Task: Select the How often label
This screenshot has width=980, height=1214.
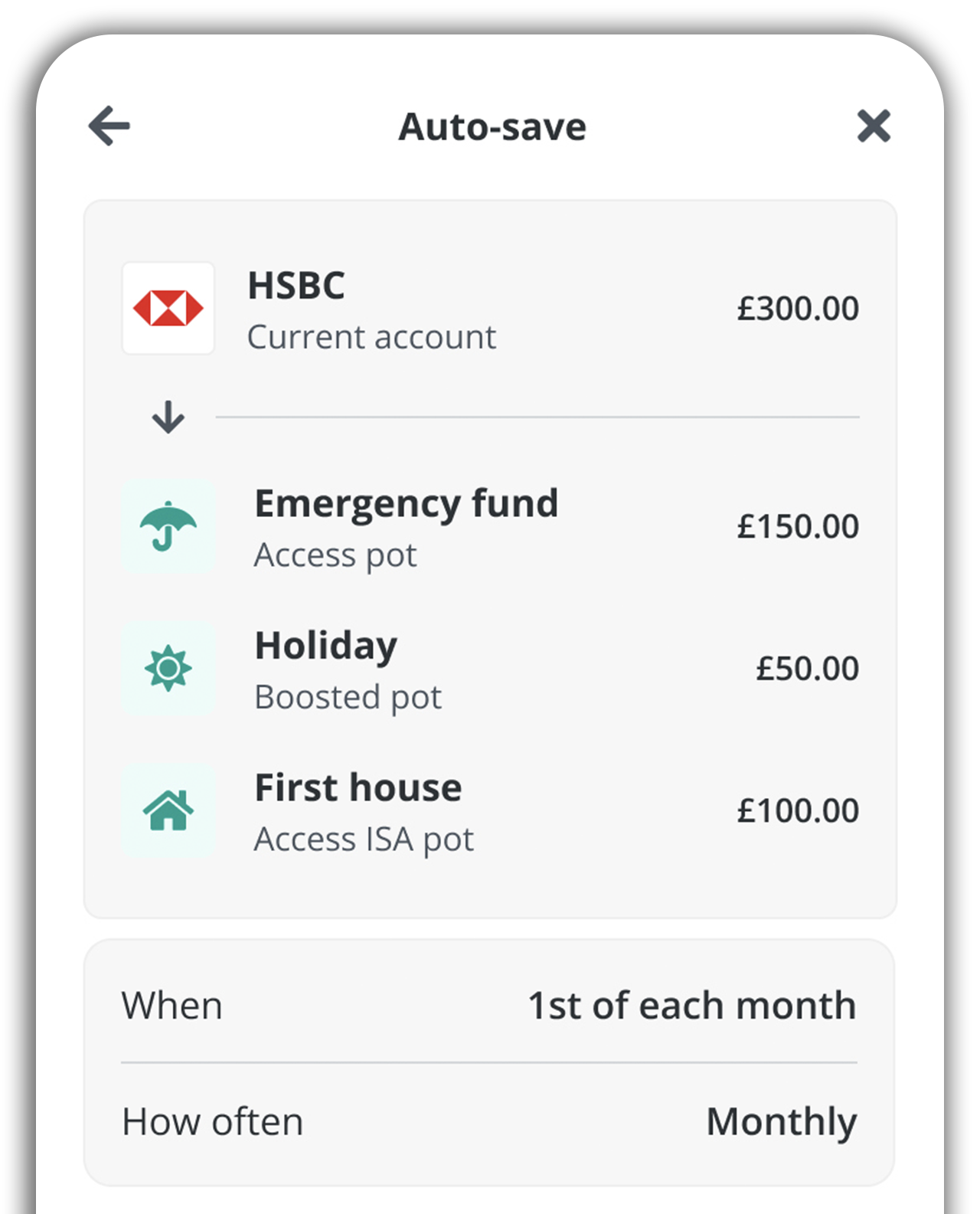Action: tap(213, 1122)
